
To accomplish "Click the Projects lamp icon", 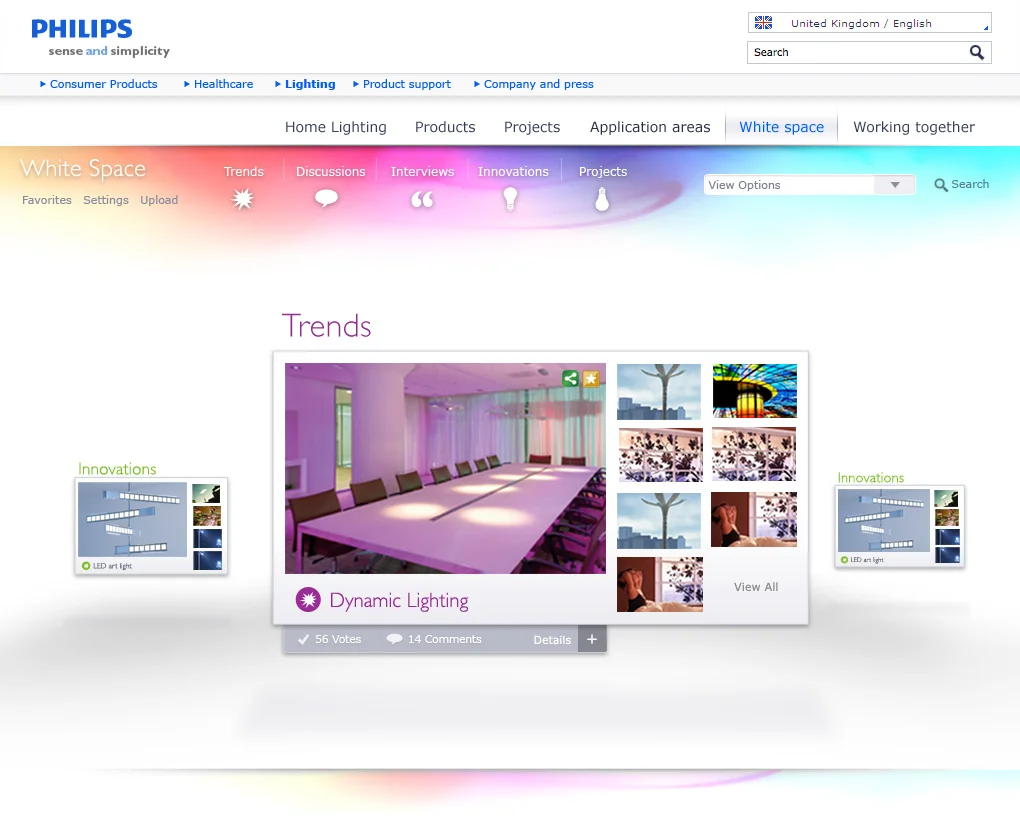I will click(x=602, y=199).
